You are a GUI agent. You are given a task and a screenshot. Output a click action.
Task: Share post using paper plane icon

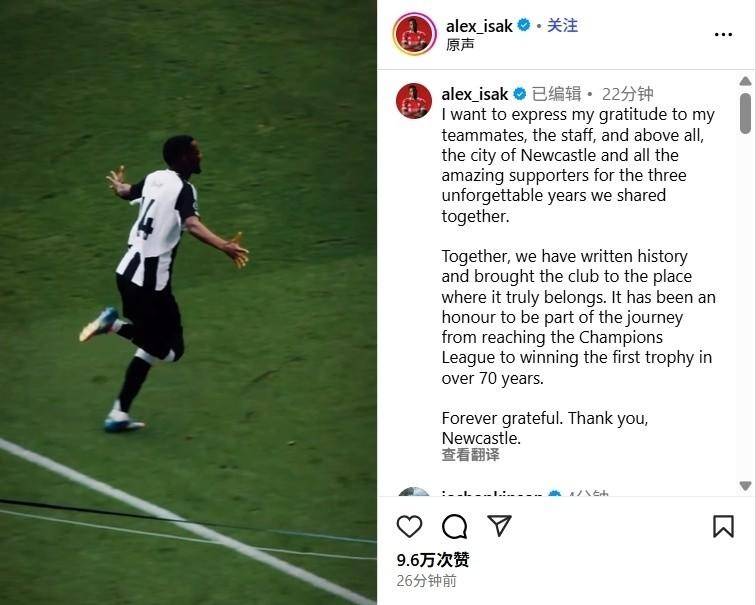pyautogui.click(x=499, y=525)
